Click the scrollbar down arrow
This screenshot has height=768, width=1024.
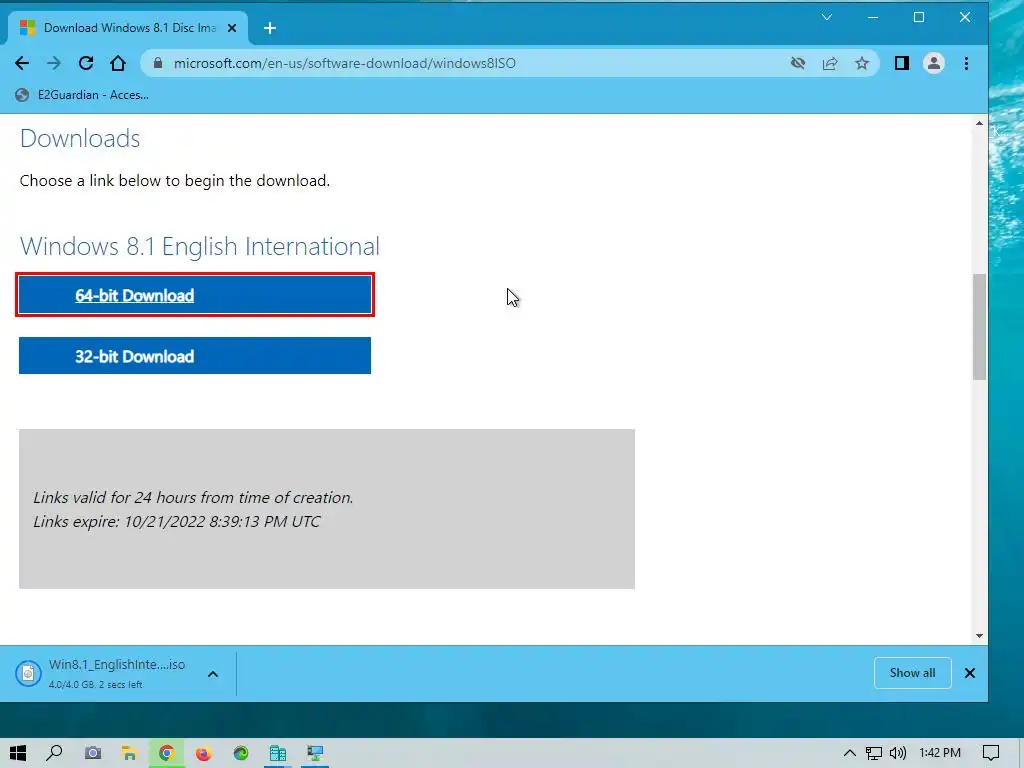click(x=979, y=635)
